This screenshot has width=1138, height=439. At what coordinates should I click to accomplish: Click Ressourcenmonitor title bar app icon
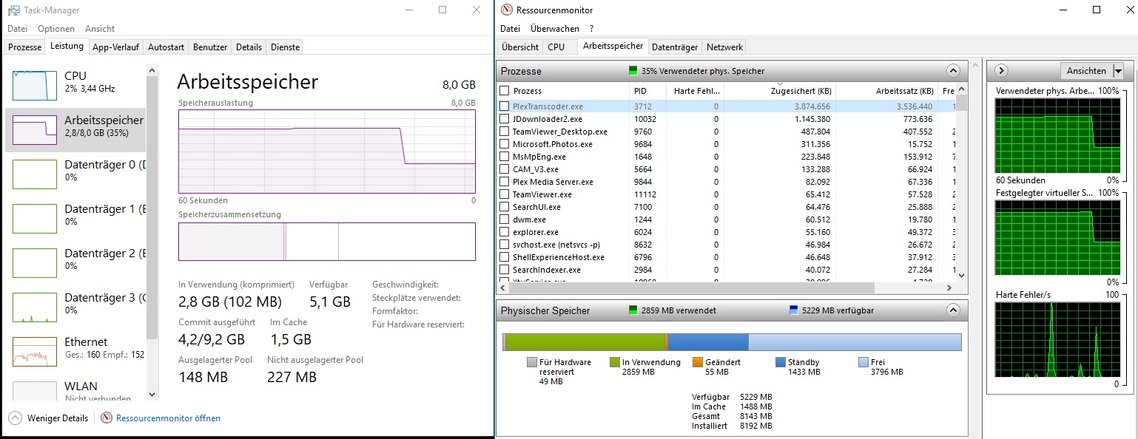(x=507, y=10)
